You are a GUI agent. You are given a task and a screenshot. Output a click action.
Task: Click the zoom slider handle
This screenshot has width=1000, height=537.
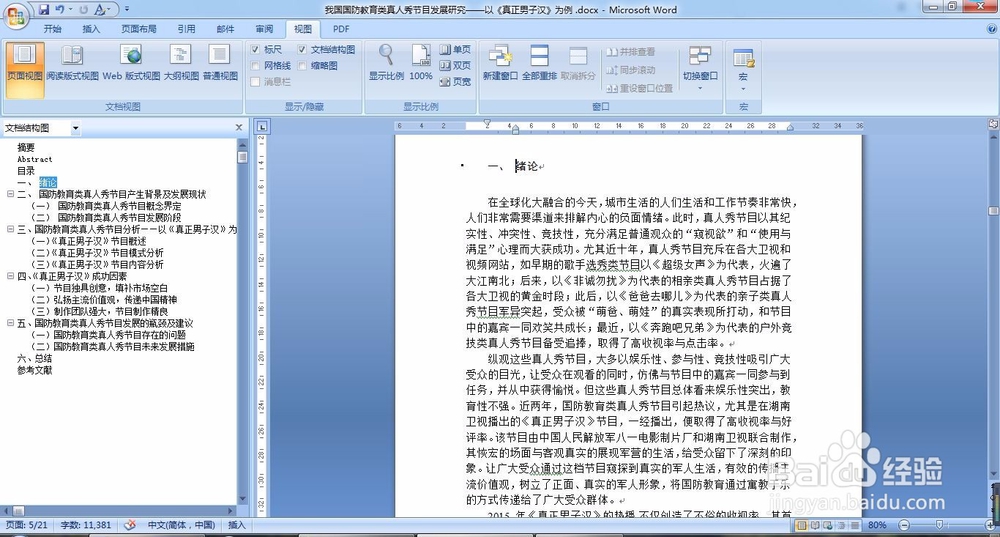point(939,525)
